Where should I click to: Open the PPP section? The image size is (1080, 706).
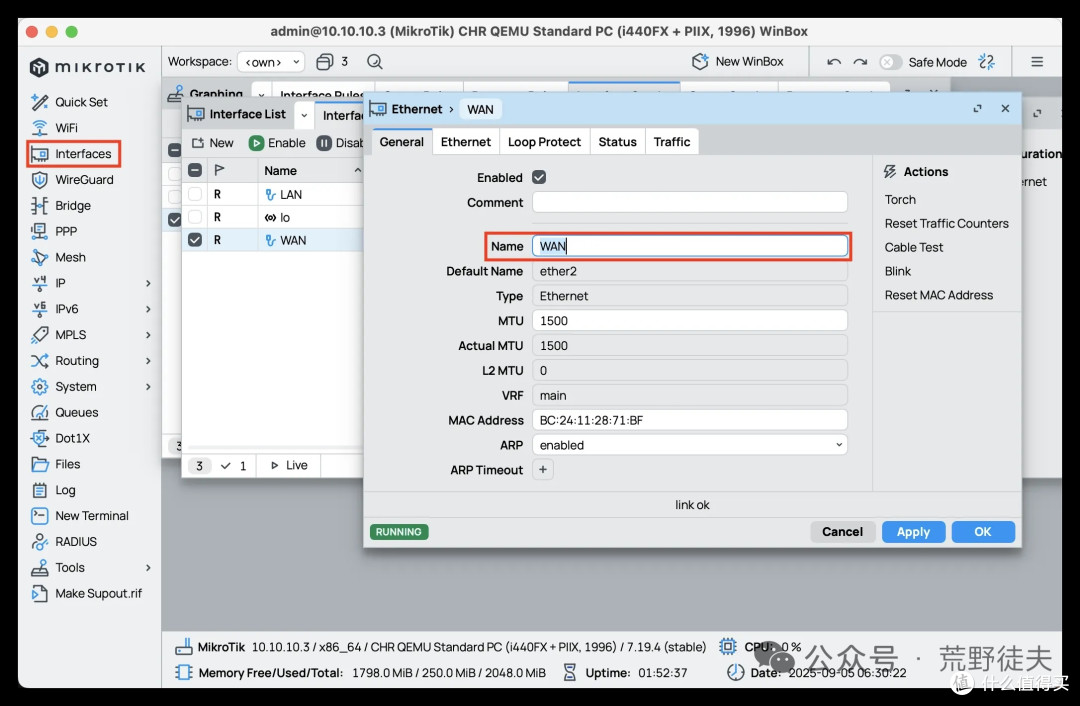coord(54,231)
